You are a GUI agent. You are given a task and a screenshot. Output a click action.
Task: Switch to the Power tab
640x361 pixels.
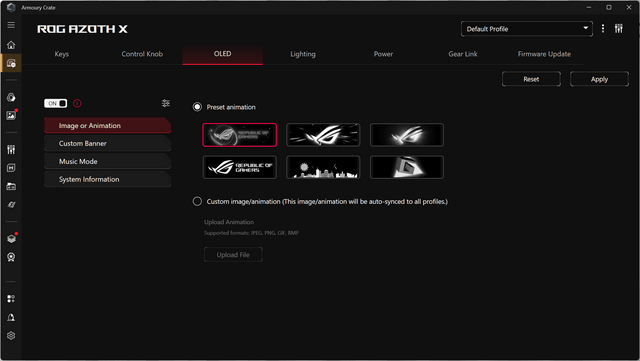[383, 54]
